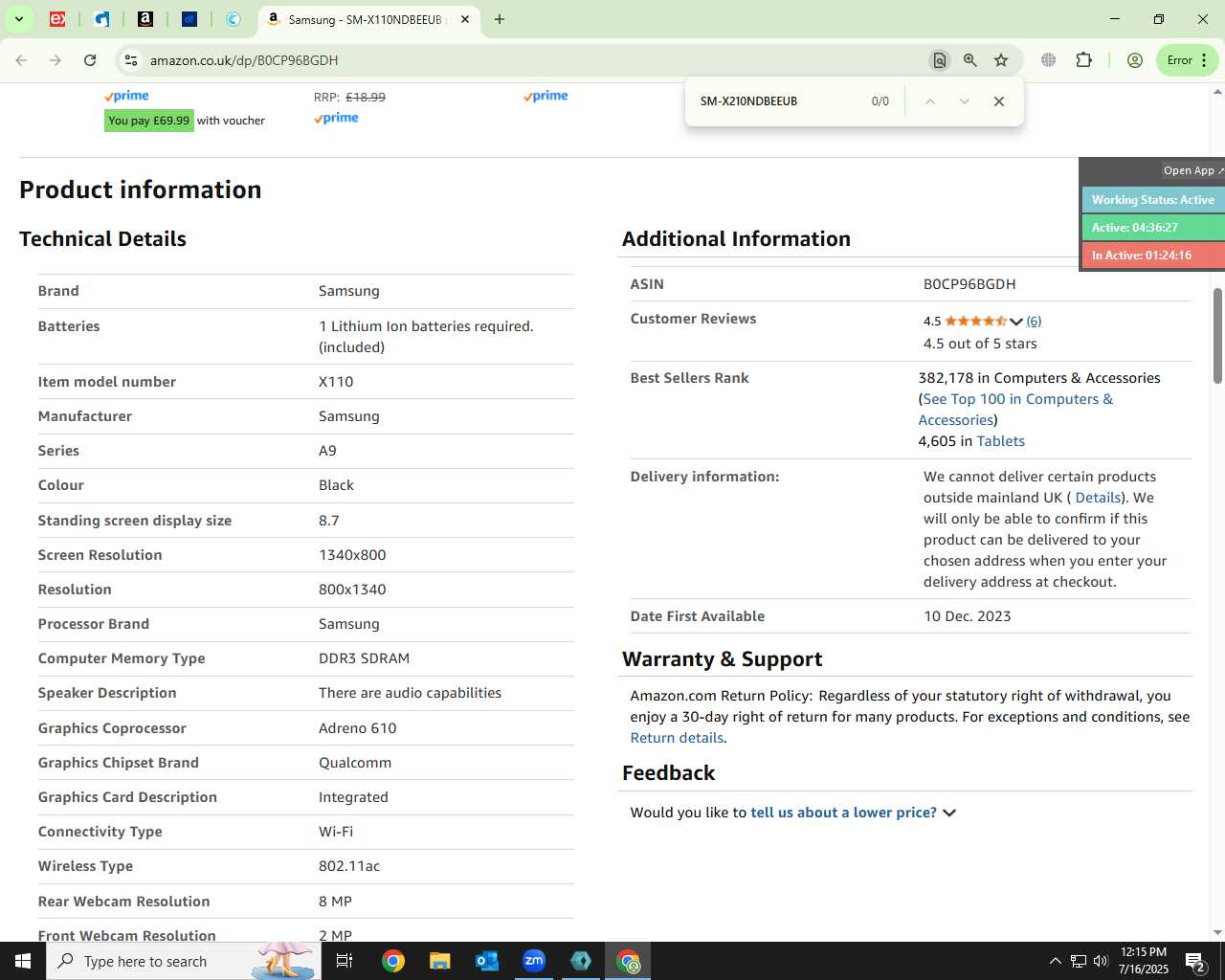
Task: Edit the find-in-page search field
Action: [775, 101]
